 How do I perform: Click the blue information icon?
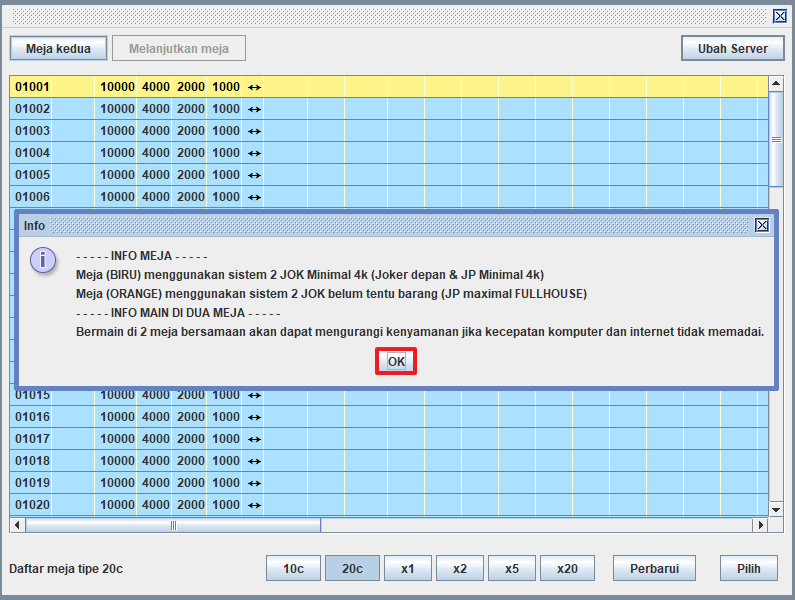(43, 260)
